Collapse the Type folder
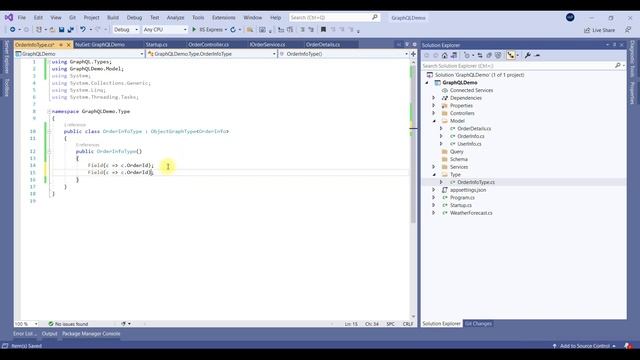 coord(434,175)
